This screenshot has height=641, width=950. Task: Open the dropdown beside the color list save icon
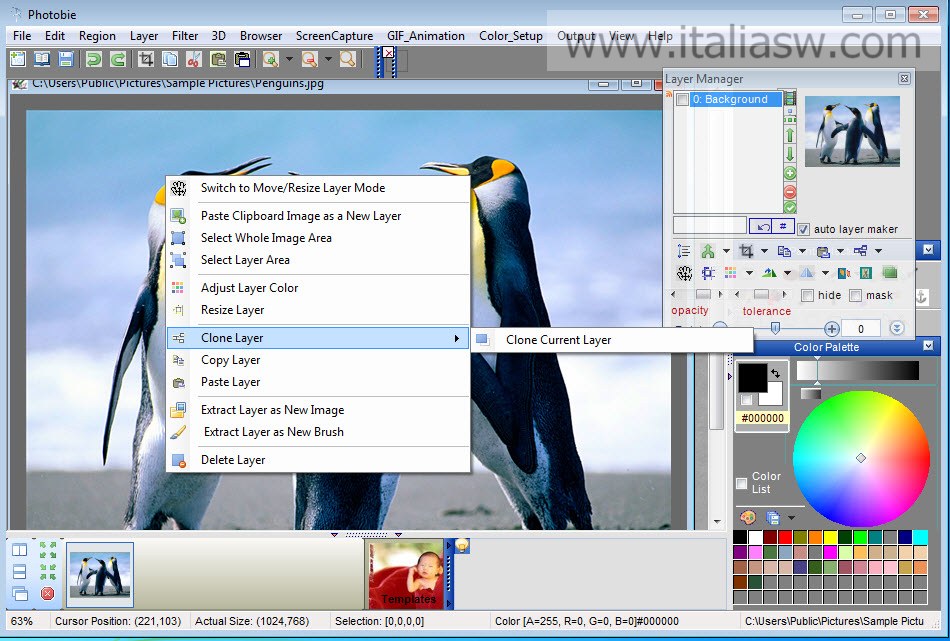[791, 517]
